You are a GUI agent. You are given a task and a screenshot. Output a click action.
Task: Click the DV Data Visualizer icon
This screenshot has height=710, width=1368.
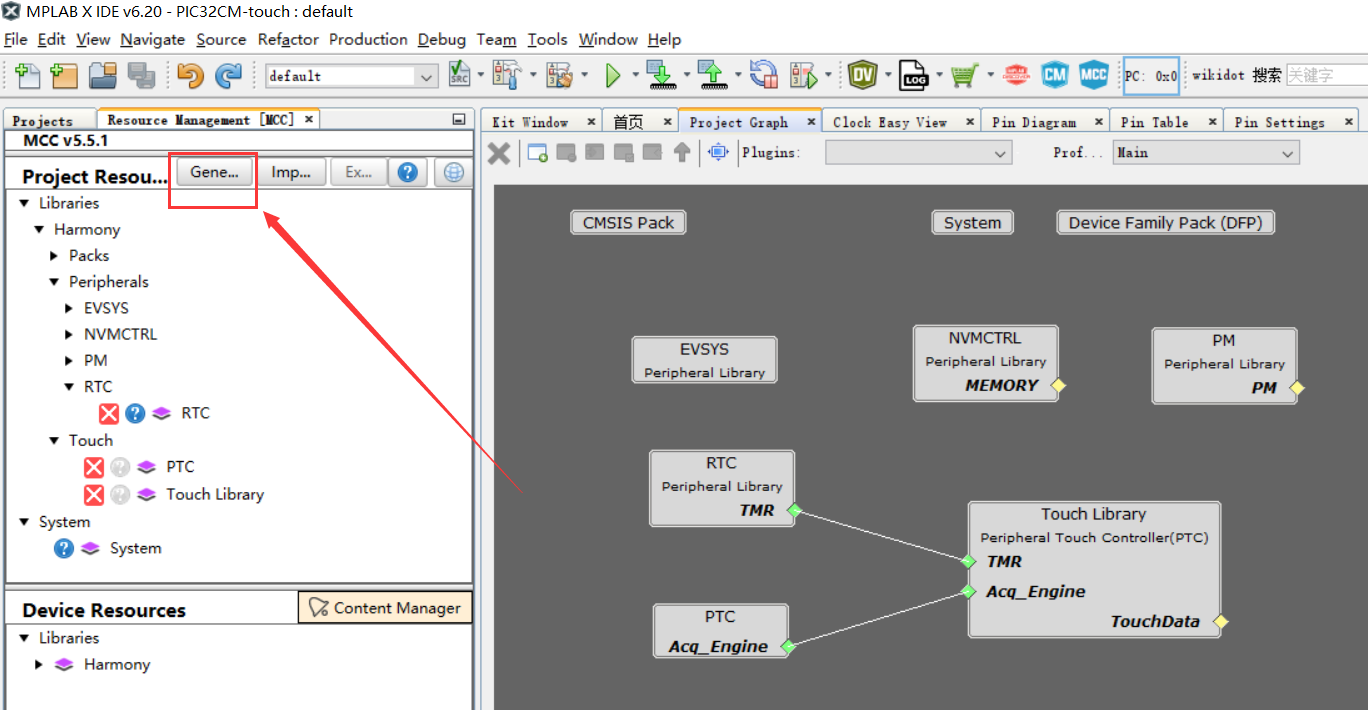click(x=863, y=75)
